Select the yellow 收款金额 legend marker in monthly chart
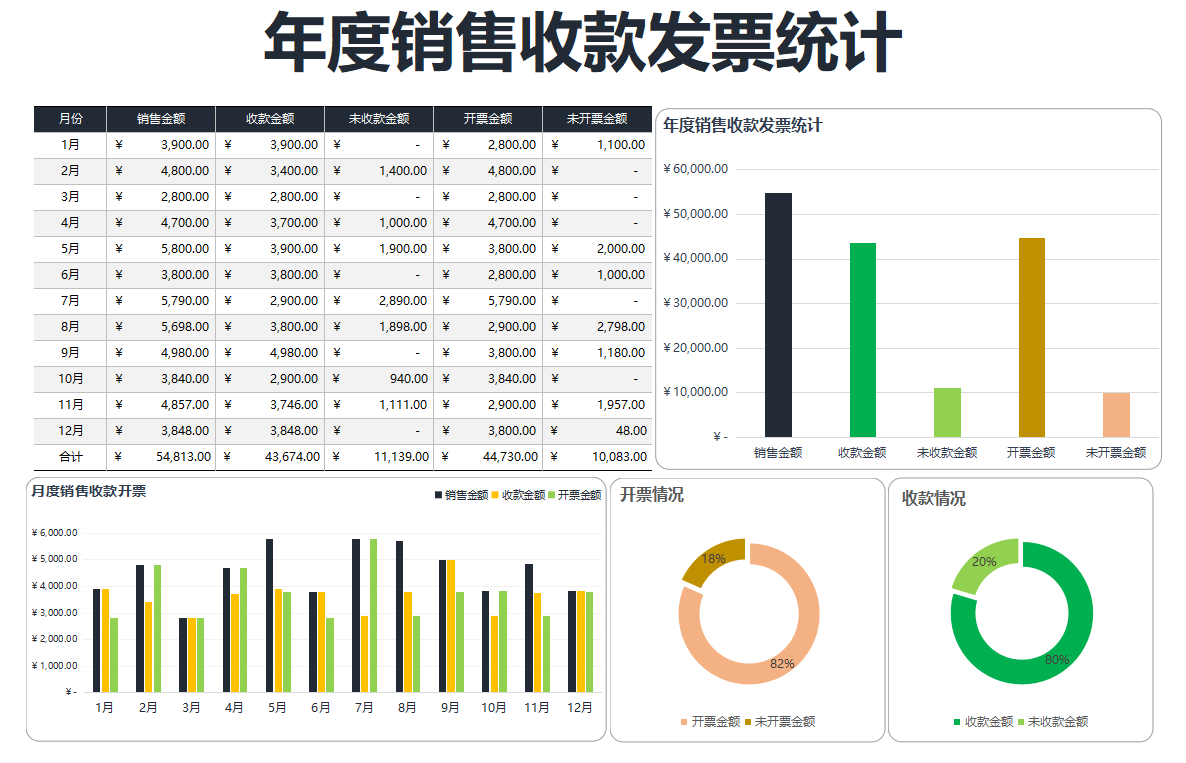Screen dimensions: 1186x763 pyautogui.click(x=497, y=494)
